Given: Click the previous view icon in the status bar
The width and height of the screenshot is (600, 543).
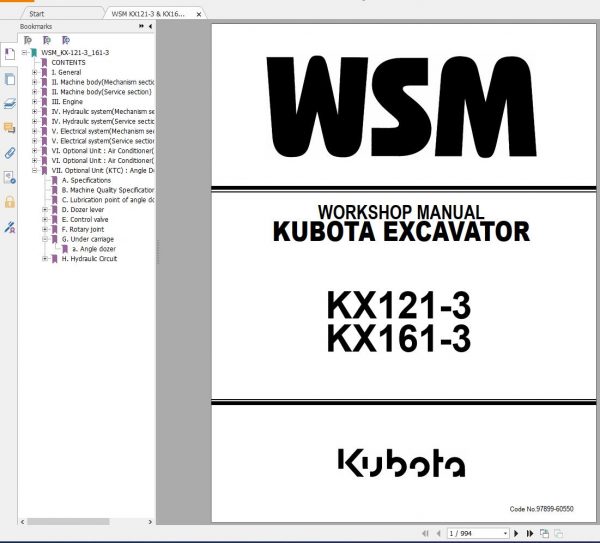Looking at the screenshot, I should point(544,533).
